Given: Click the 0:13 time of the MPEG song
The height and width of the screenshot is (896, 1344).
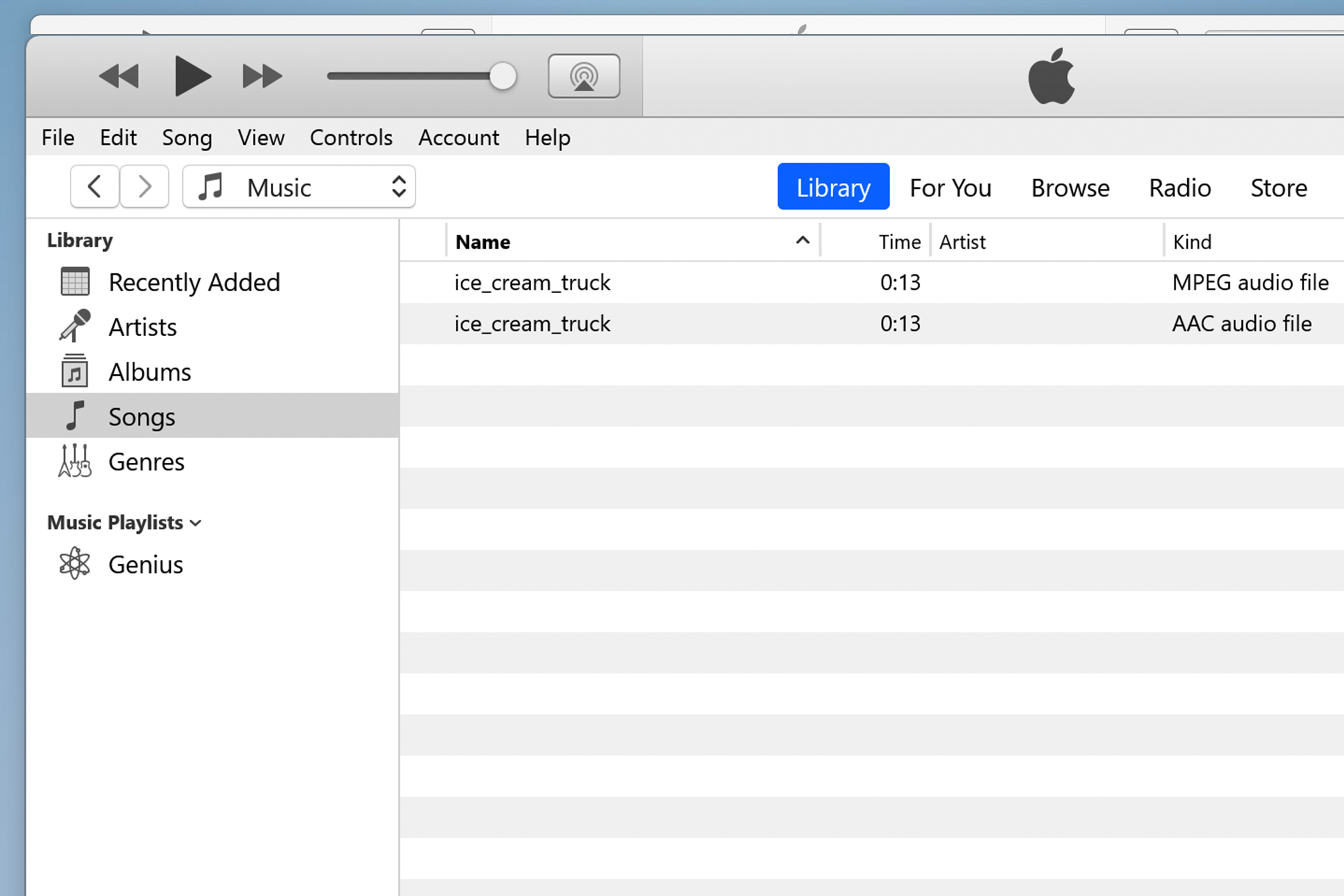Looking at the screenshot, I should click(x=900, y=282).
